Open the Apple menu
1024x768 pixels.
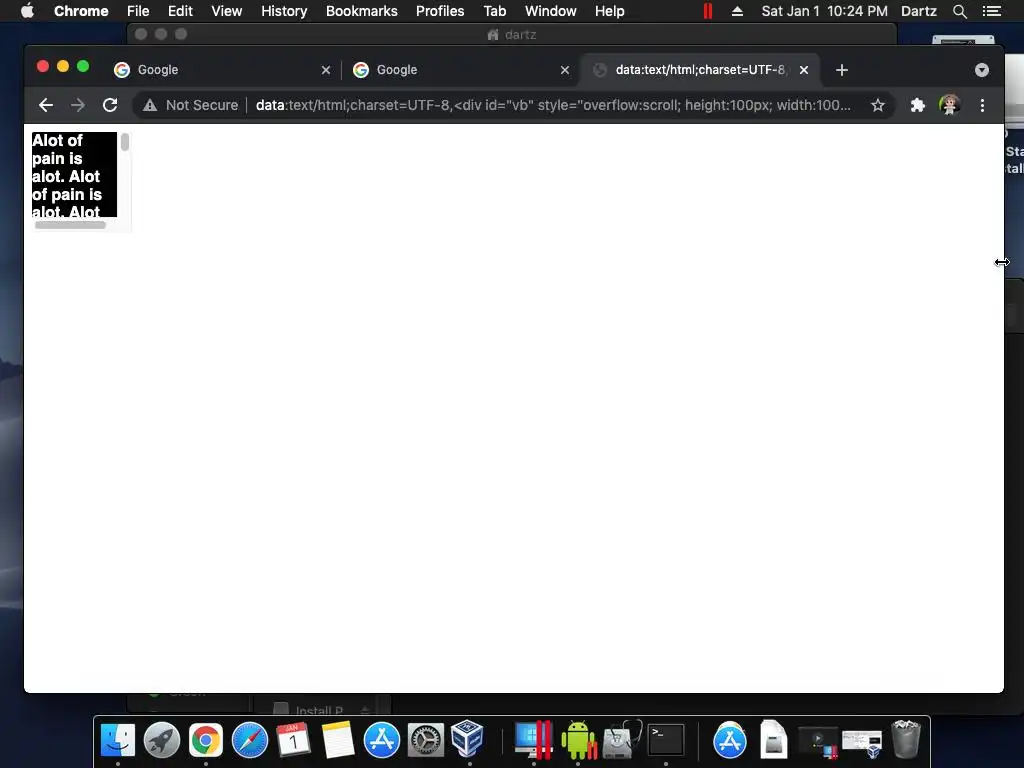coord(27,11)
